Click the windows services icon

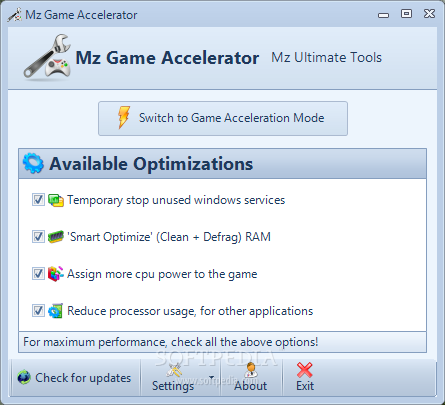coord(56,200)
